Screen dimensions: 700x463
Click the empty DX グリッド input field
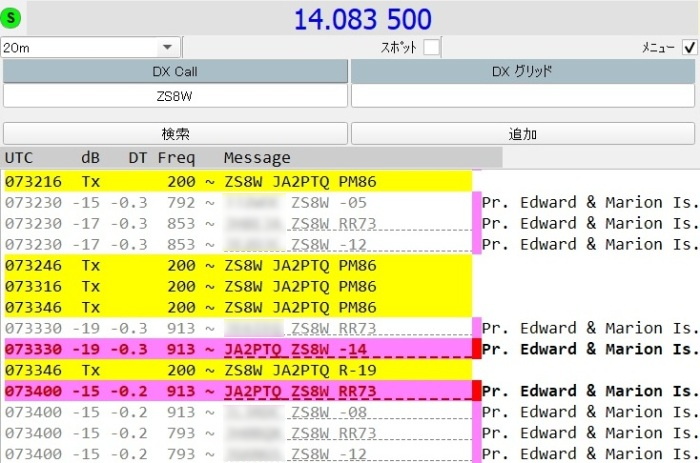point(523,96)
